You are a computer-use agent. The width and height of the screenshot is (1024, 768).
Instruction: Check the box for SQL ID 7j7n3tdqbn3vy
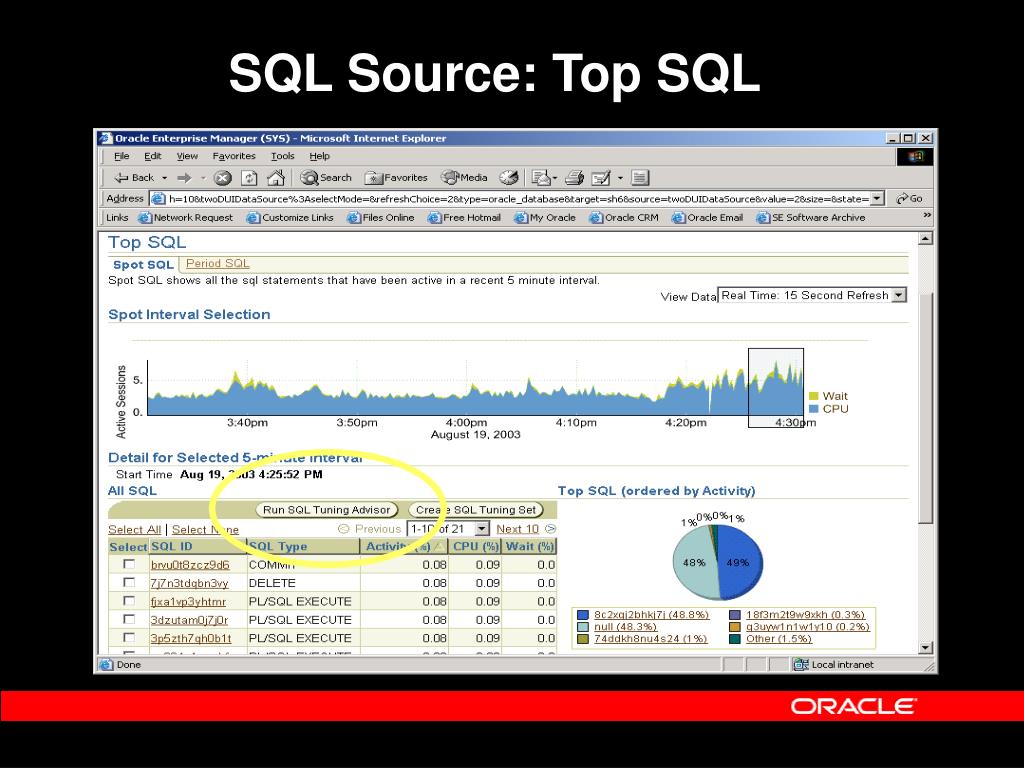pyautogui.click(x=129, y=582)
